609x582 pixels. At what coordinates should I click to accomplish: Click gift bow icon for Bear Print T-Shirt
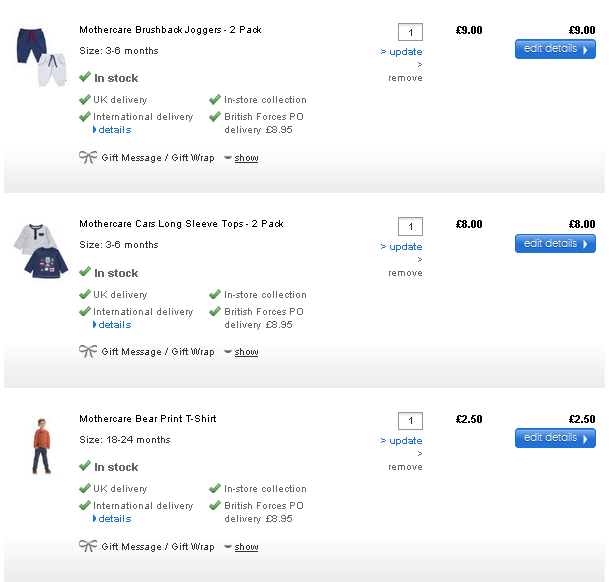88,546
